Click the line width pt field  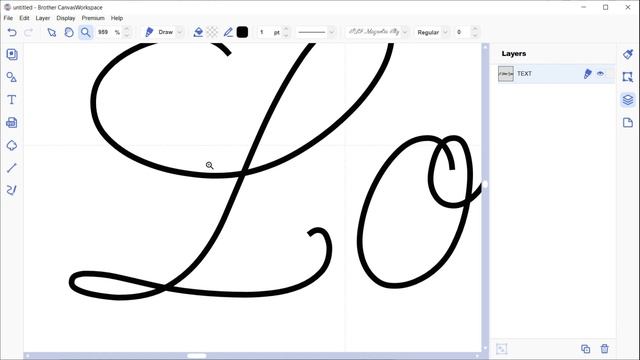coord(269,32)
